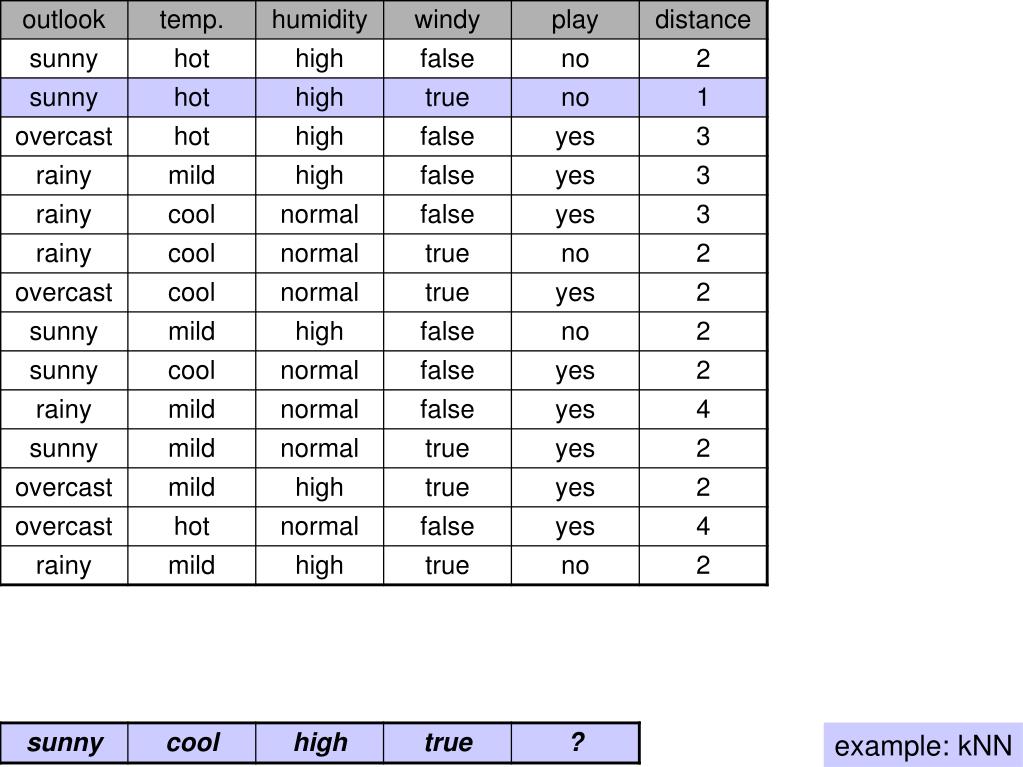Click 'overcast' in the third data row
Image resolution: width=1023 pixels, height=767 pixels.
(64, 136)
